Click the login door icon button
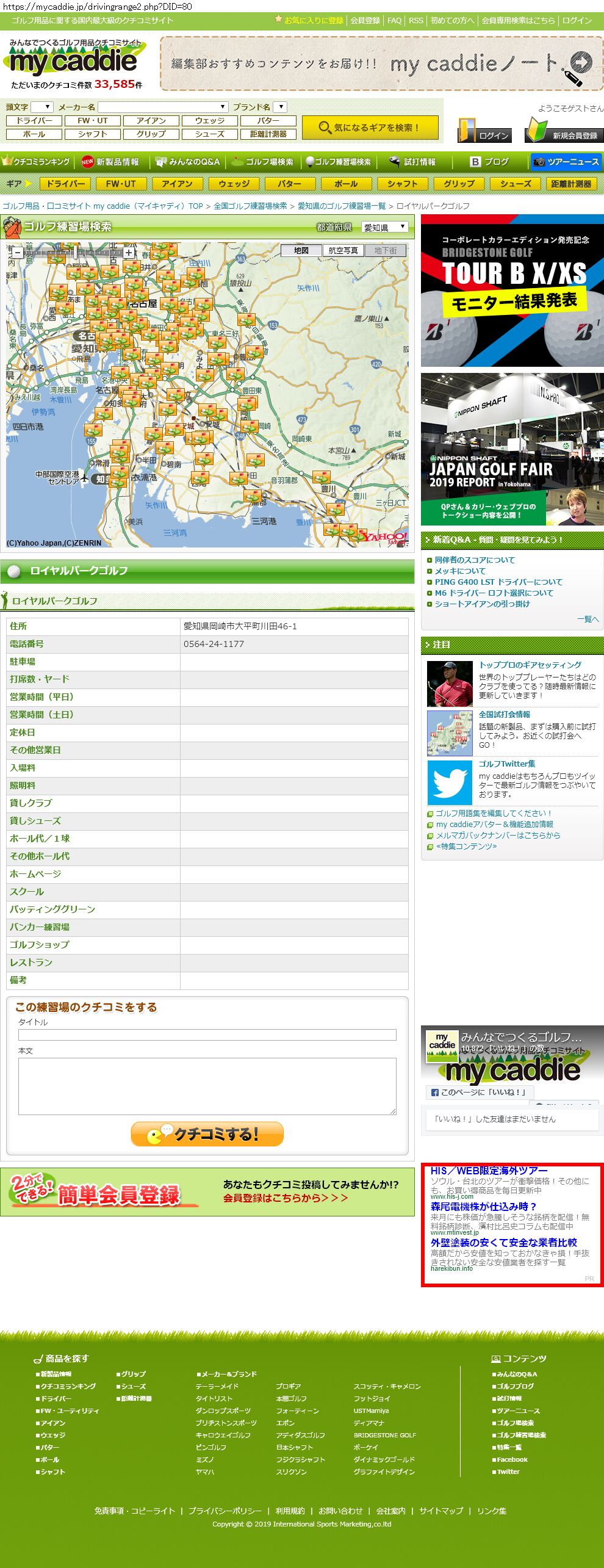 pos(484,131)
